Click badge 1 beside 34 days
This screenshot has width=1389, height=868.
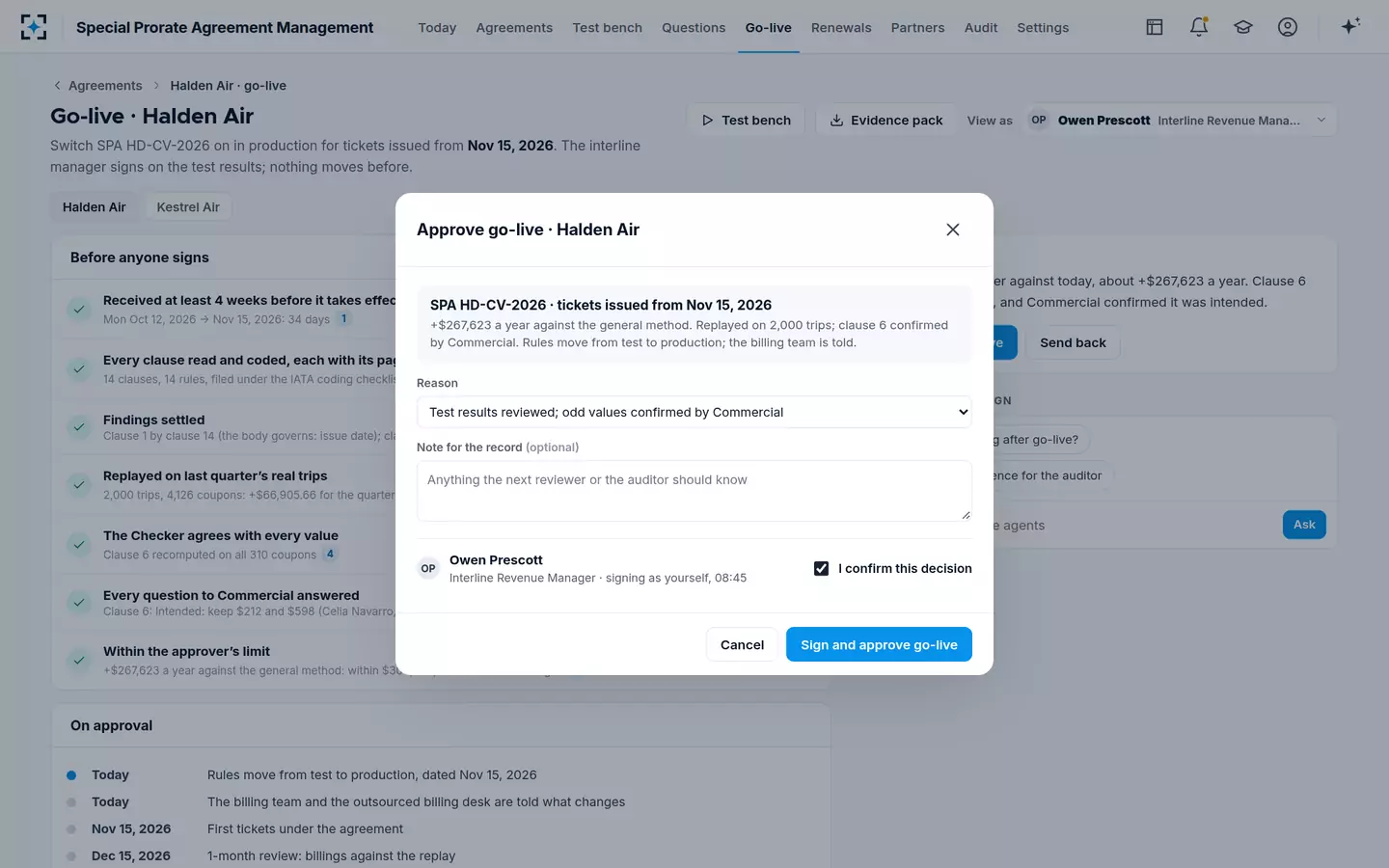[x=343, y=319]
